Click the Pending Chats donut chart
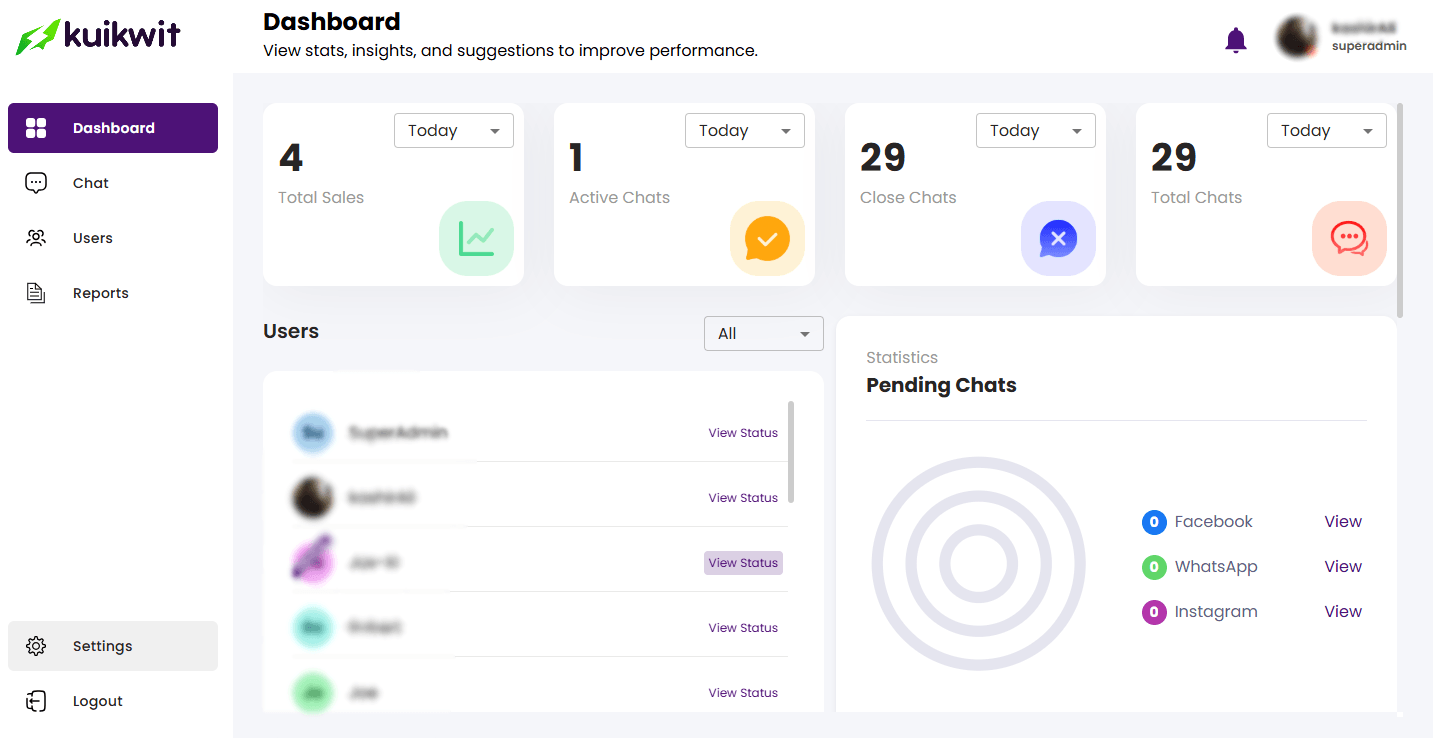This screenshot has width=1433, height=738. pos(978,565)
